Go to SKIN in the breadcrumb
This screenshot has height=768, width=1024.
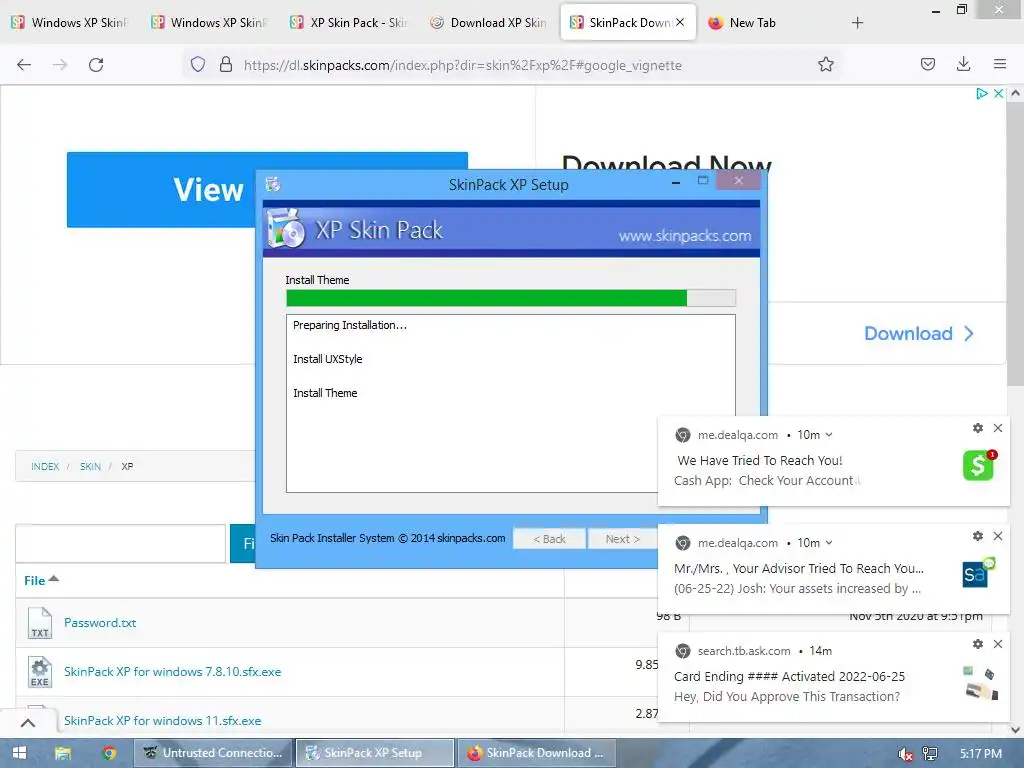click(90, 466)
